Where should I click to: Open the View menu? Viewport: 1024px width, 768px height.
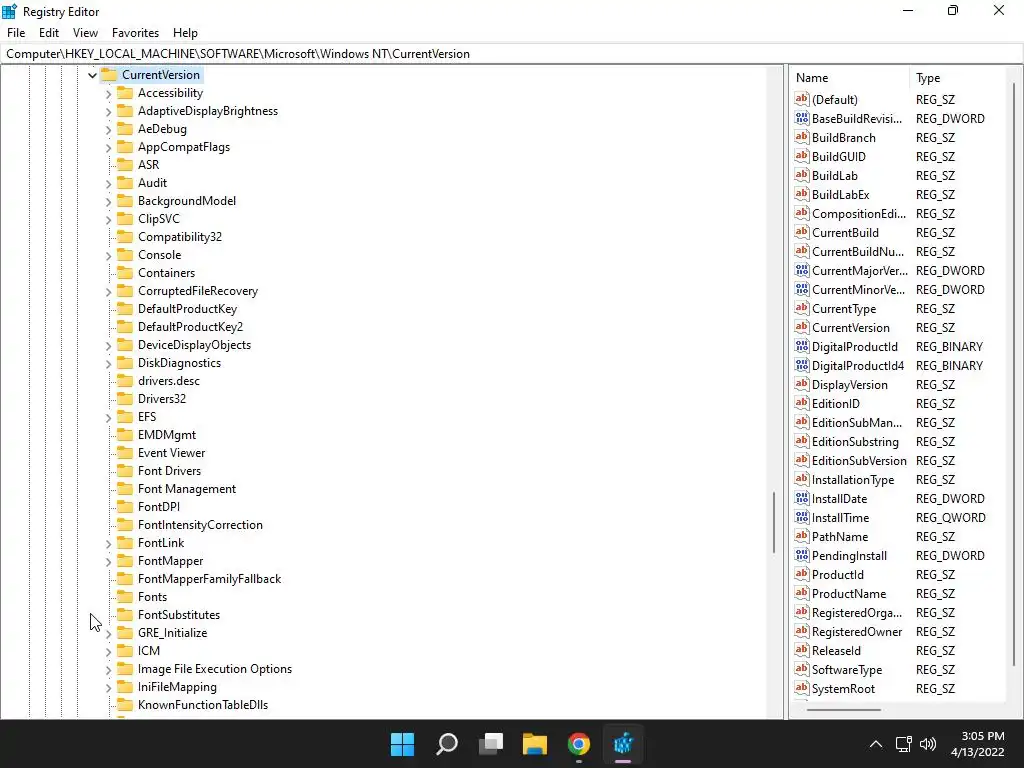point(85,33)
